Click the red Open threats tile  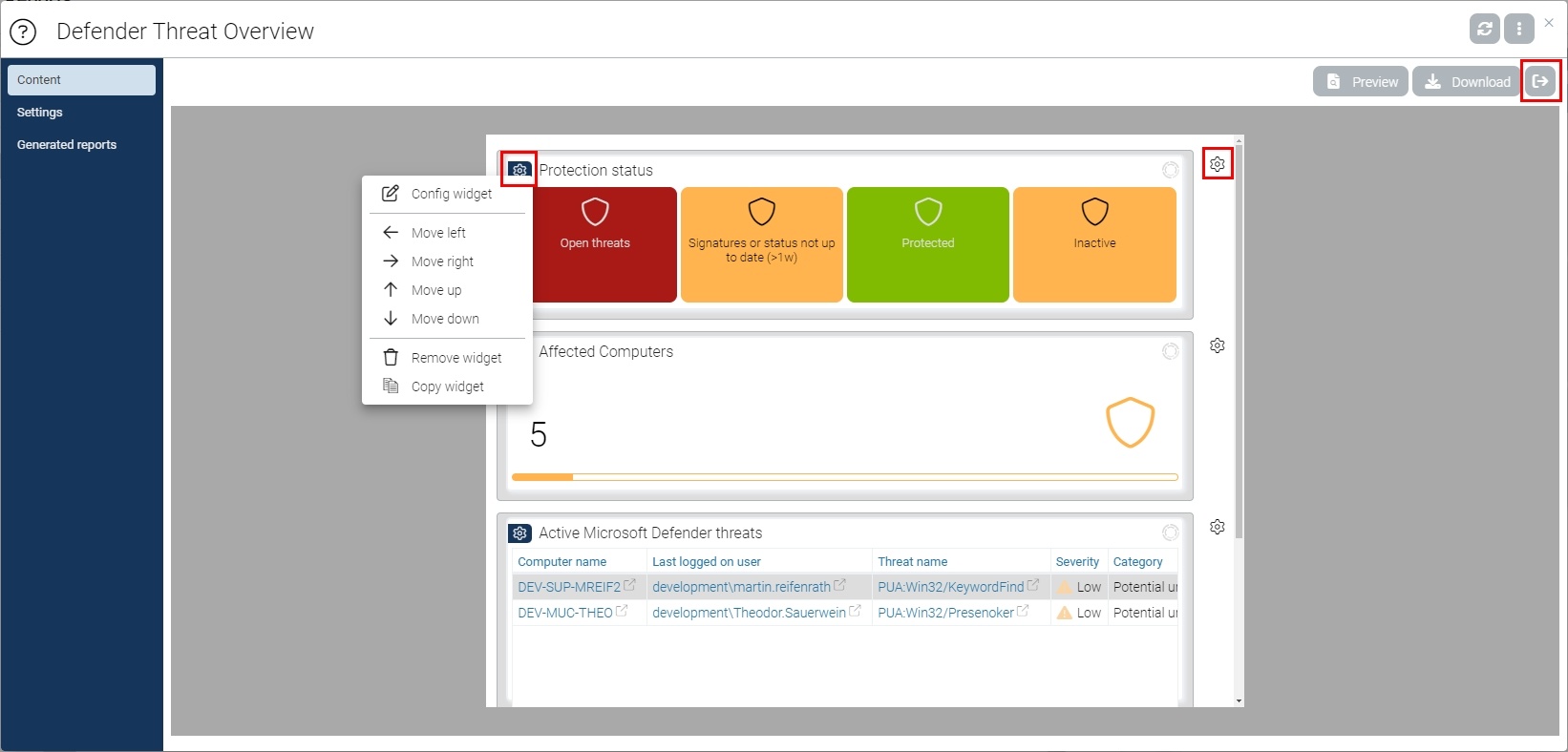click(604, 245)
